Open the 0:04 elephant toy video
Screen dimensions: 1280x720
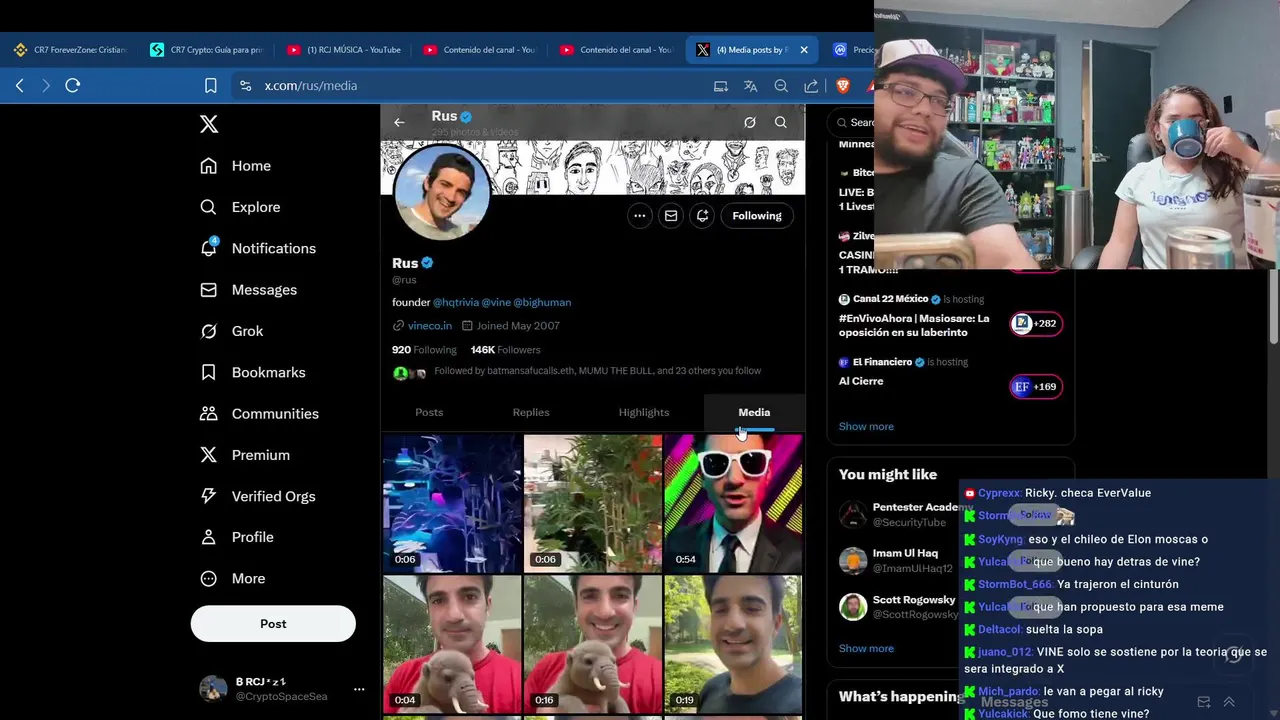(x=452, y=644)
